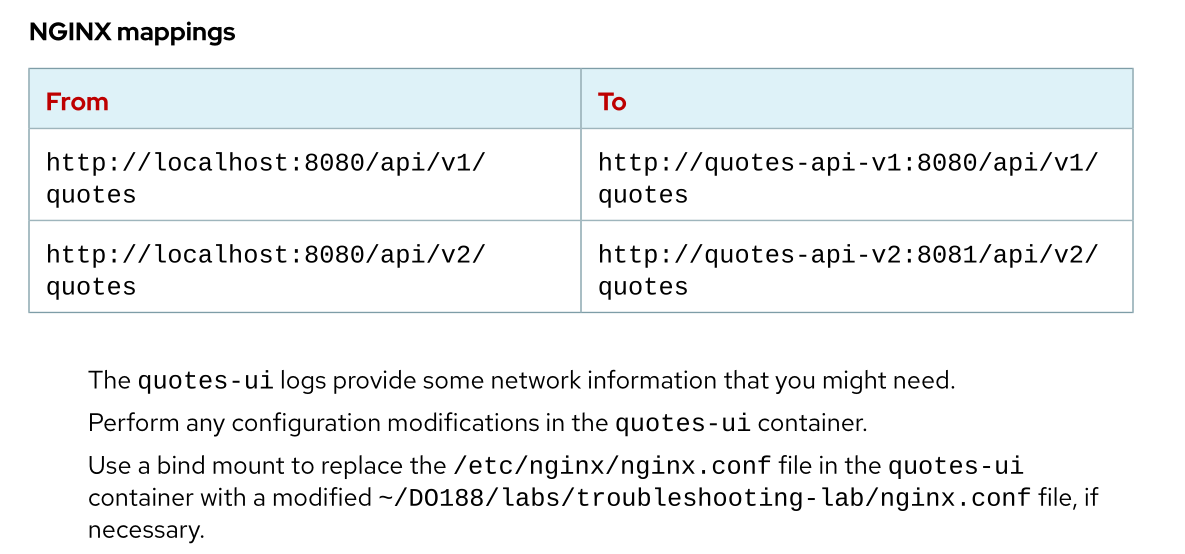
Task: Click "quotes-ui" in the bind mount sentence
Action: tap(956, 466)
